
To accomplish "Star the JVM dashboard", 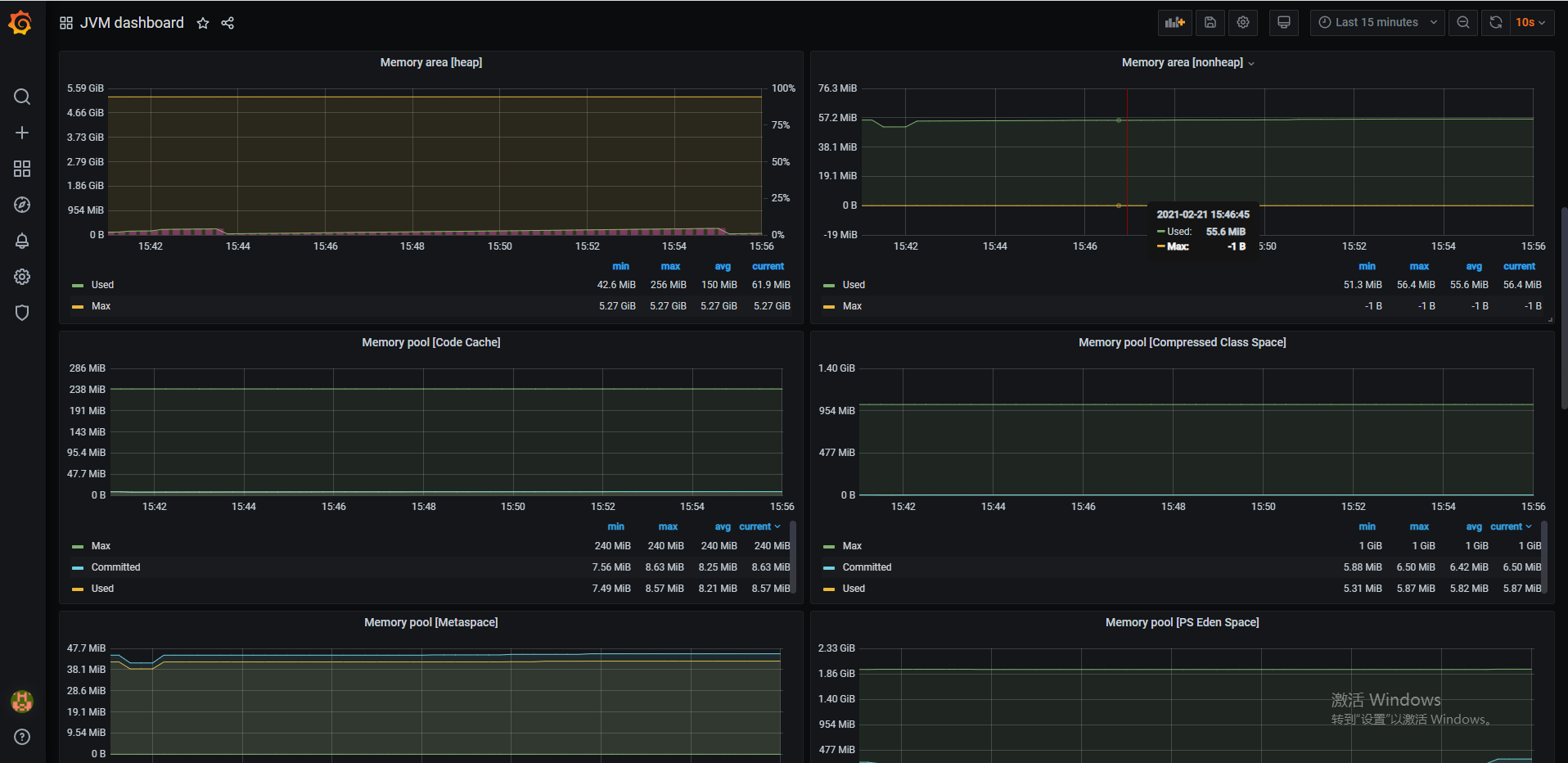I will (x=203, y=23).
